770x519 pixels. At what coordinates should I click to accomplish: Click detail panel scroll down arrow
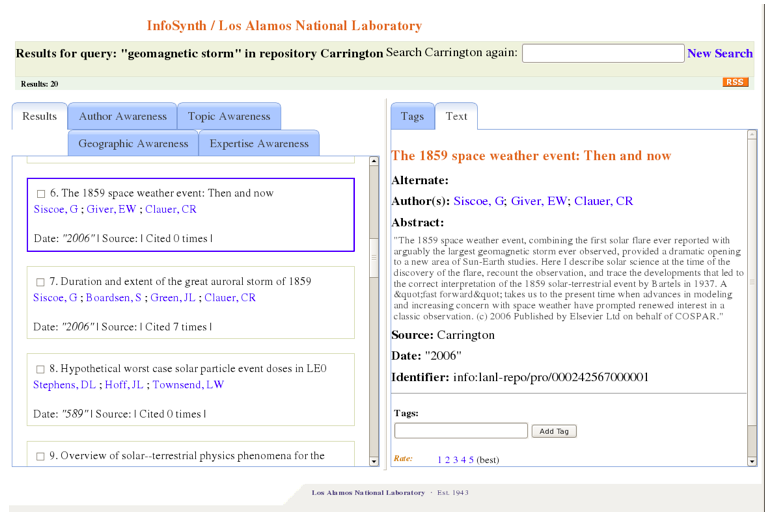752,462
